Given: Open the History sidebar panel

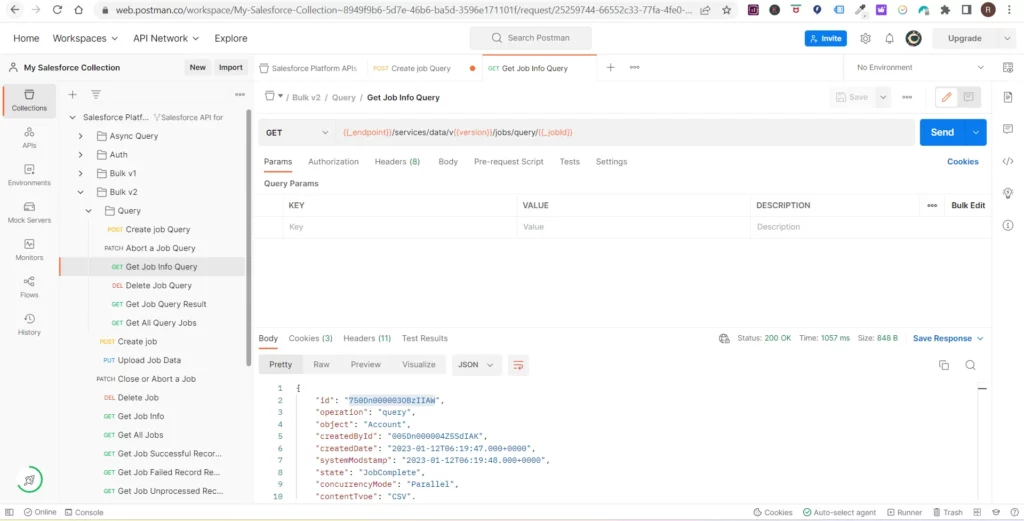Looking at the screenshot, I should coord(29,324).
